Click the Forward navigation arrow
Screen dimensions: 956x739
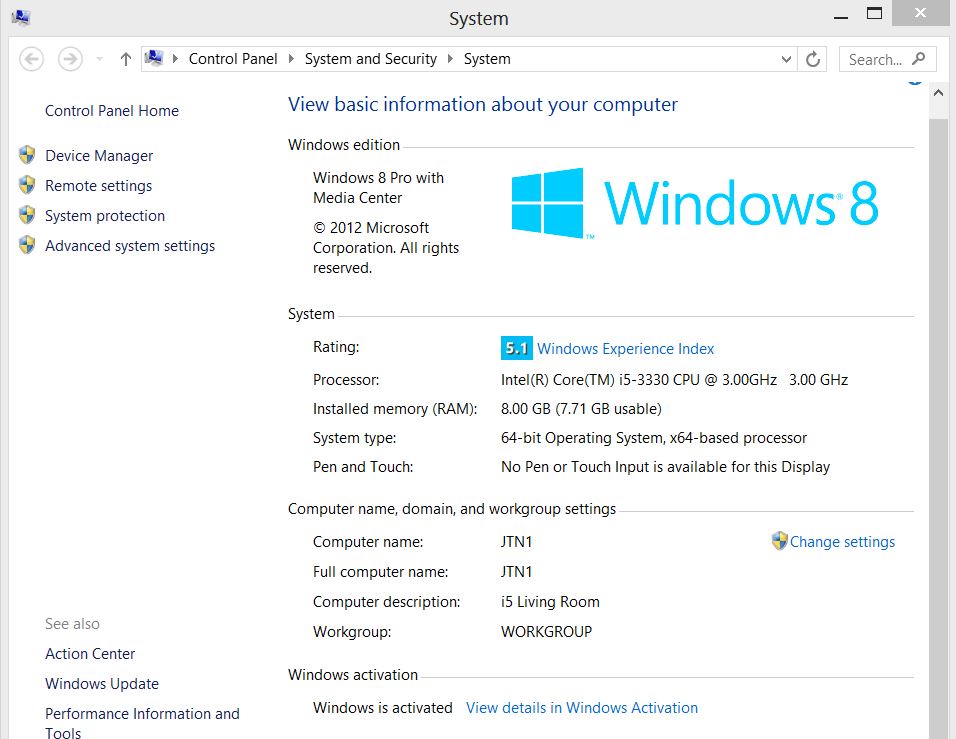pos(70,59)
